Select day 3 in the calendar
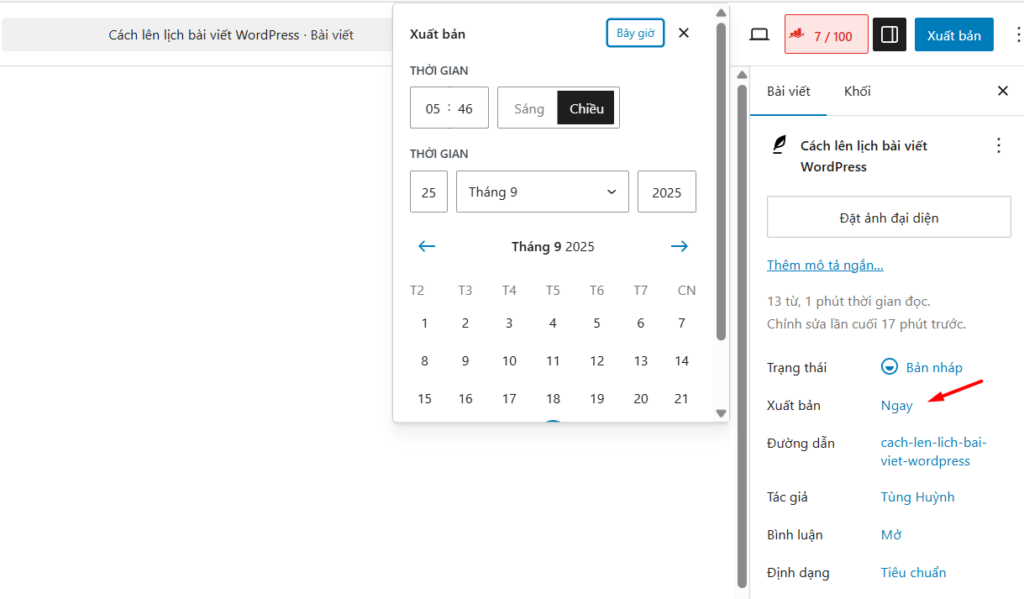The height and width of the screenshot is (599, 1024). [x=509, y=323]
